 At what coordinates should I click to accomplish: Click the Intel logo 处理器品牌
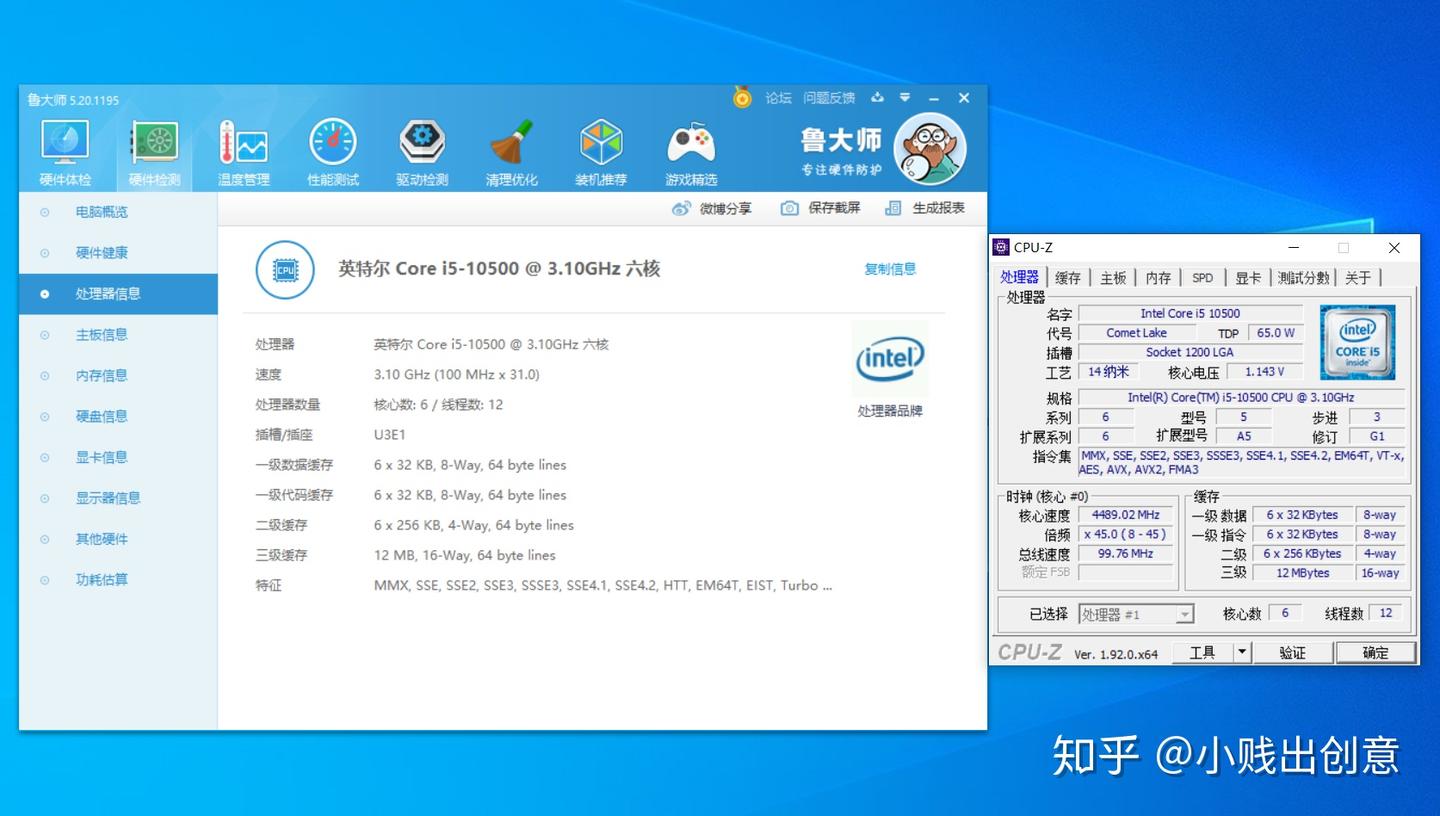click(889, 359)
